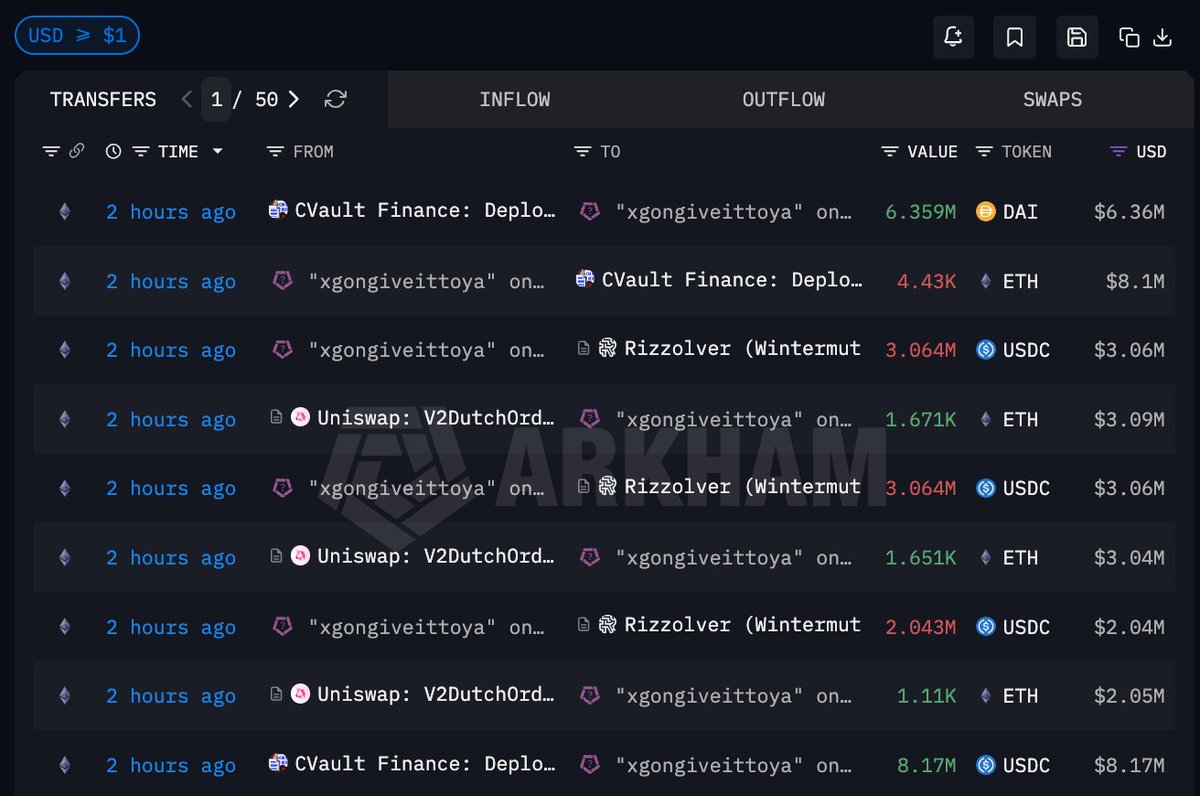The height and width of the screenshot is (796, 1200).
Task: Click the DAI token icon
Action: (x=985, y=212)
